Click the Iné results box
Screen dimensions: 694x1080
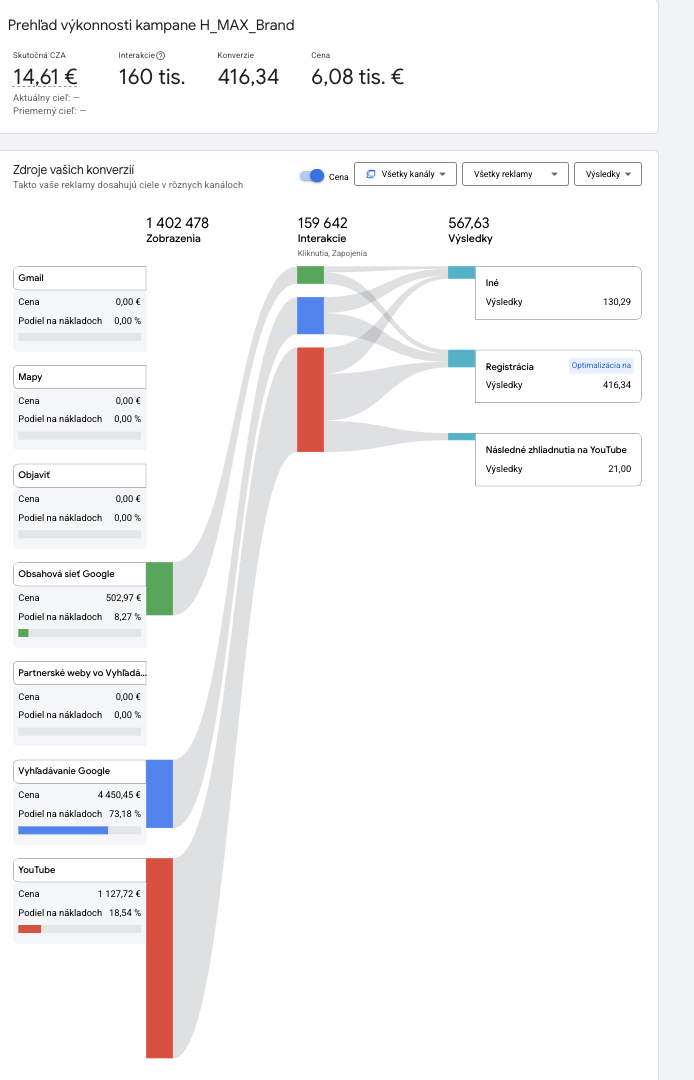coord(558,293)
